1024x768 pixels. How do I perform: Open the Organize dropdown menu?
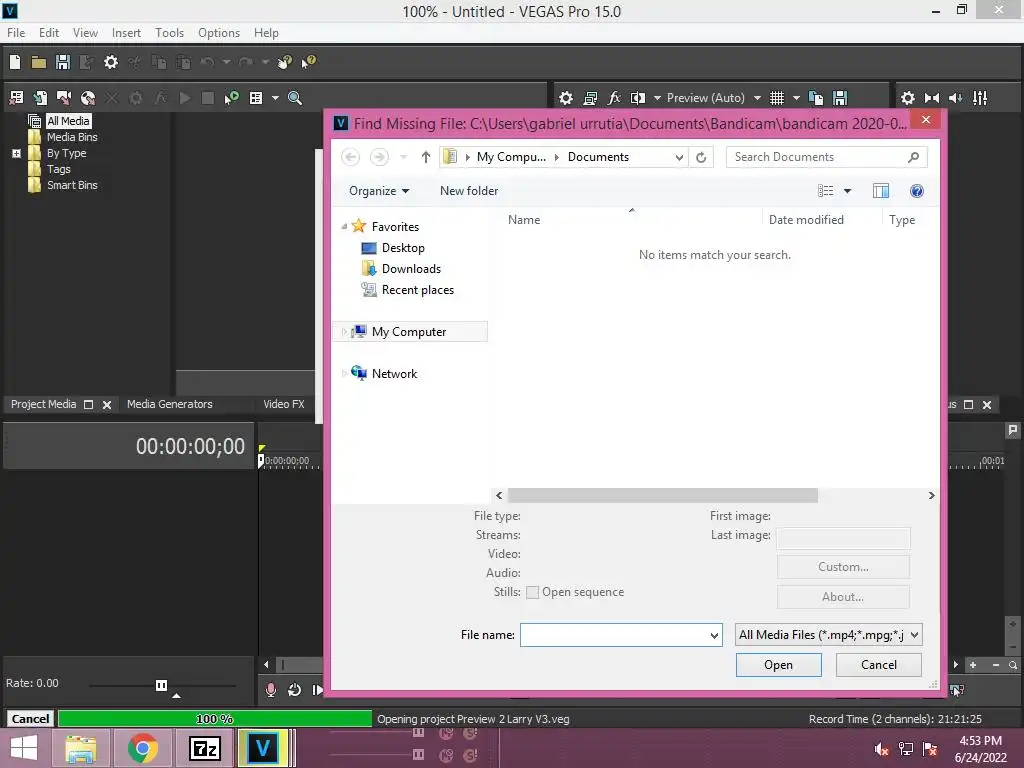point(379,191)
